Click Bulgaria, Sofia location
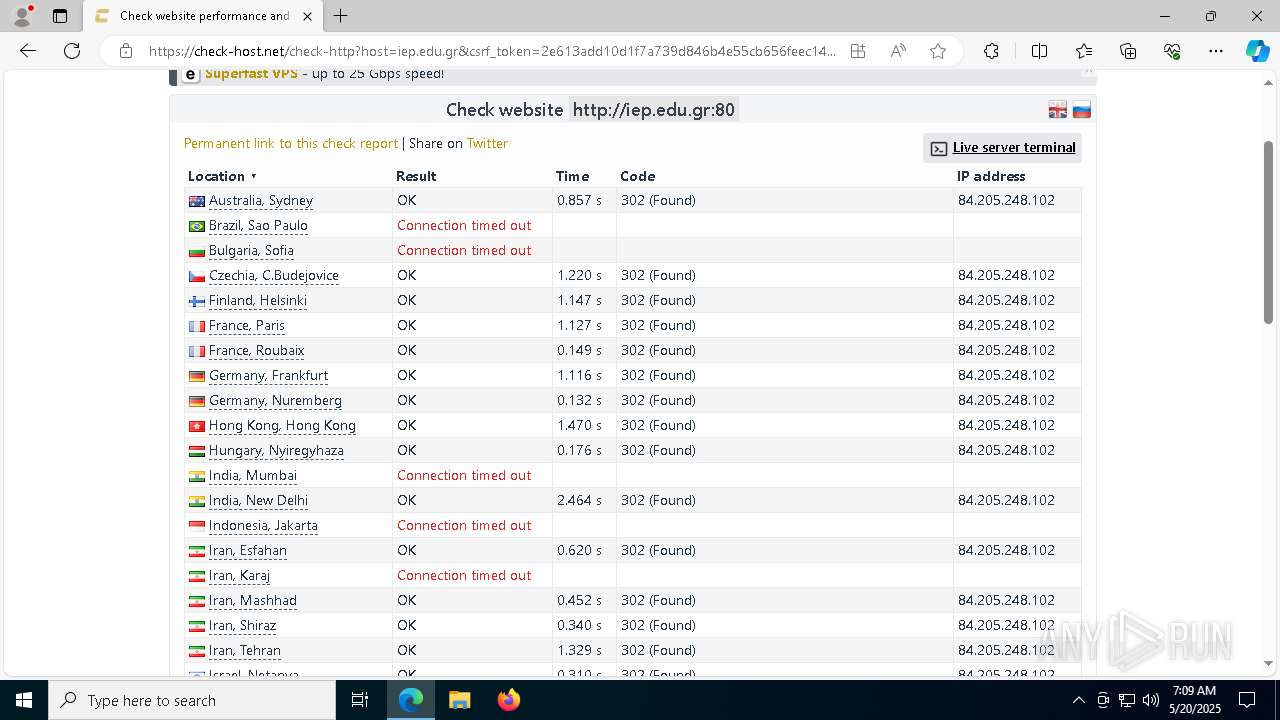The height and width of the screenshot is (720, 1280). [x=251, y=251]
